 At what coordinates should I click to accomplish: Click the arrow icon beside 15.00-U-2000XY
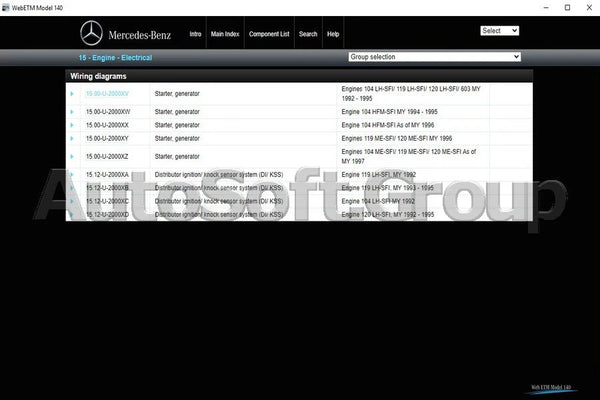[x=72, y=138]
